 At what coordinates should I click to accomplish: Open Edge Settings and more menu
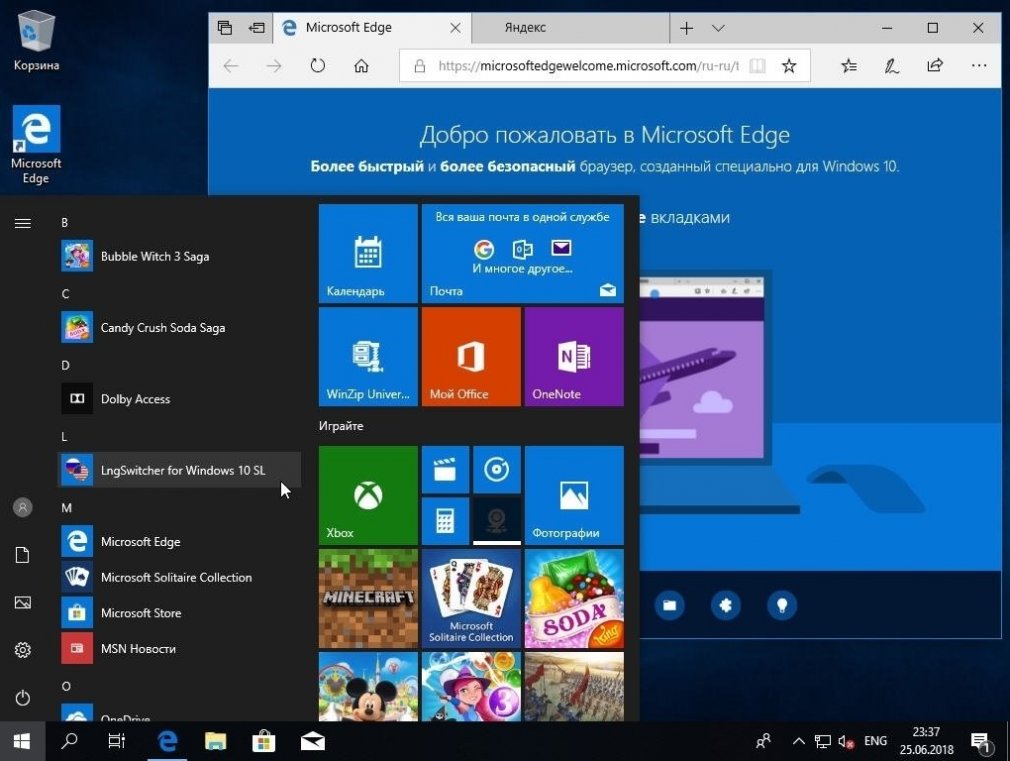[x=978, y=66]
